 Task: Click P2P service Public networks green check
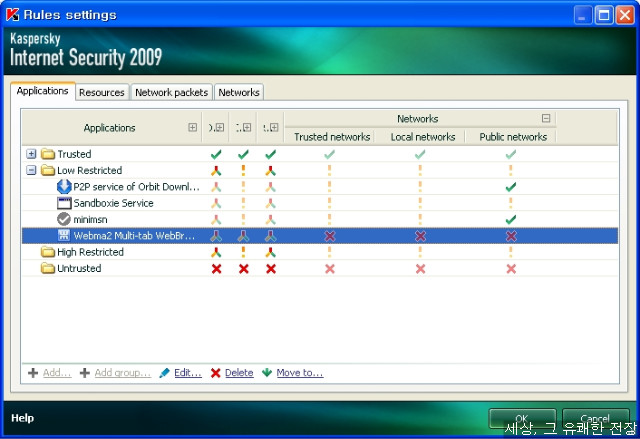(511, 187)
